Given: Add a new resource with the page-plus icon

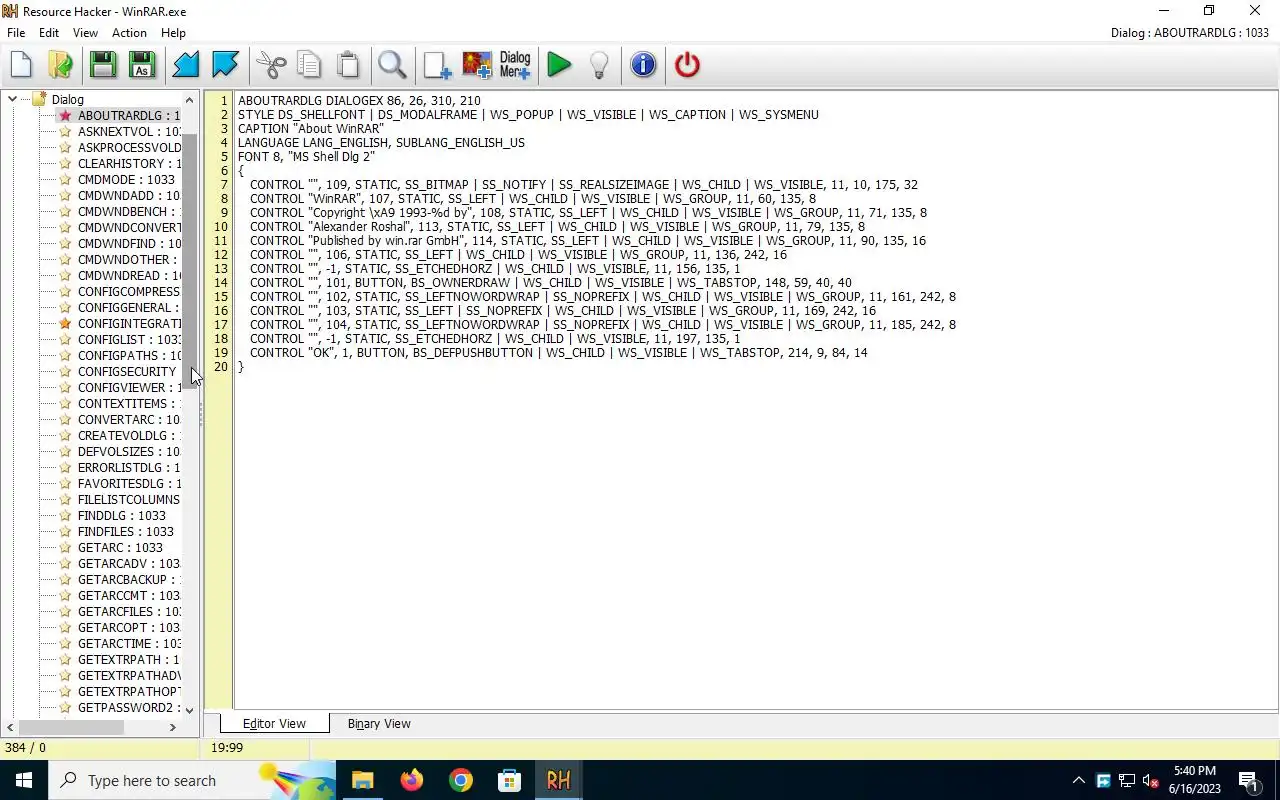Looking at the screenshot, I should click(437, 65).
